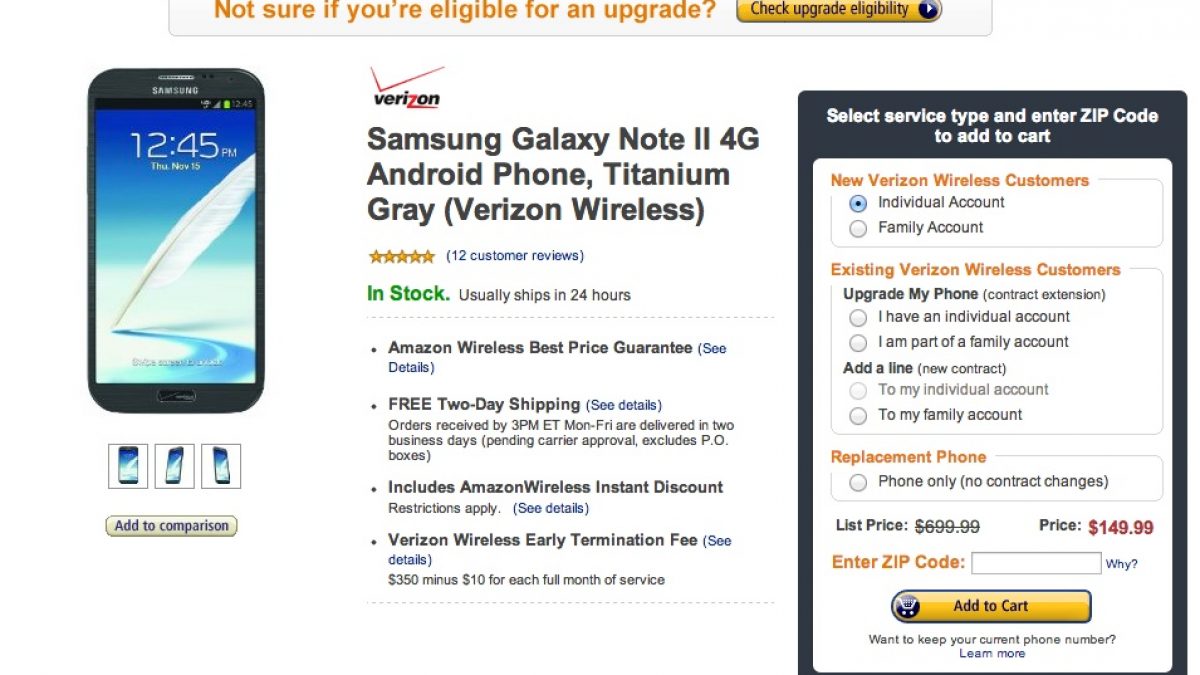Select the second phone thumbnail image
The height and width of the screenshot is (675, 1200).
click(x=175, y=466)
